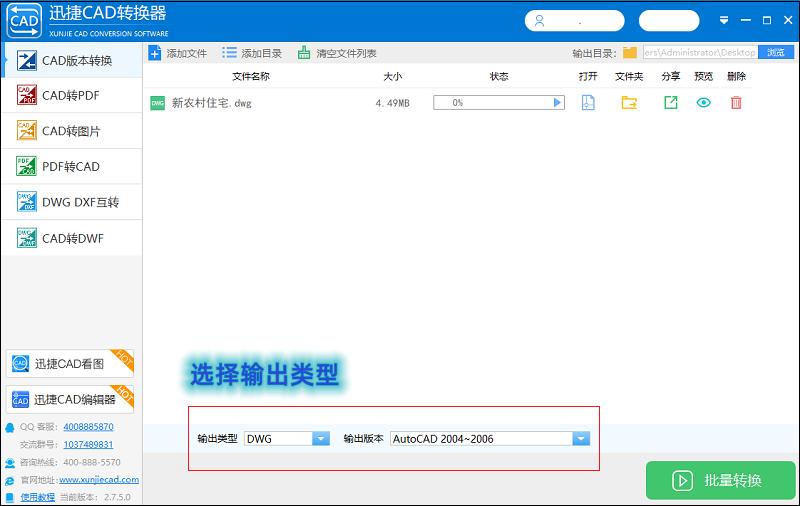Select the file name 新农村住宅.dwg
This screenshot has width=800, height=506.
pyautogui.click(x=211, y=103)
